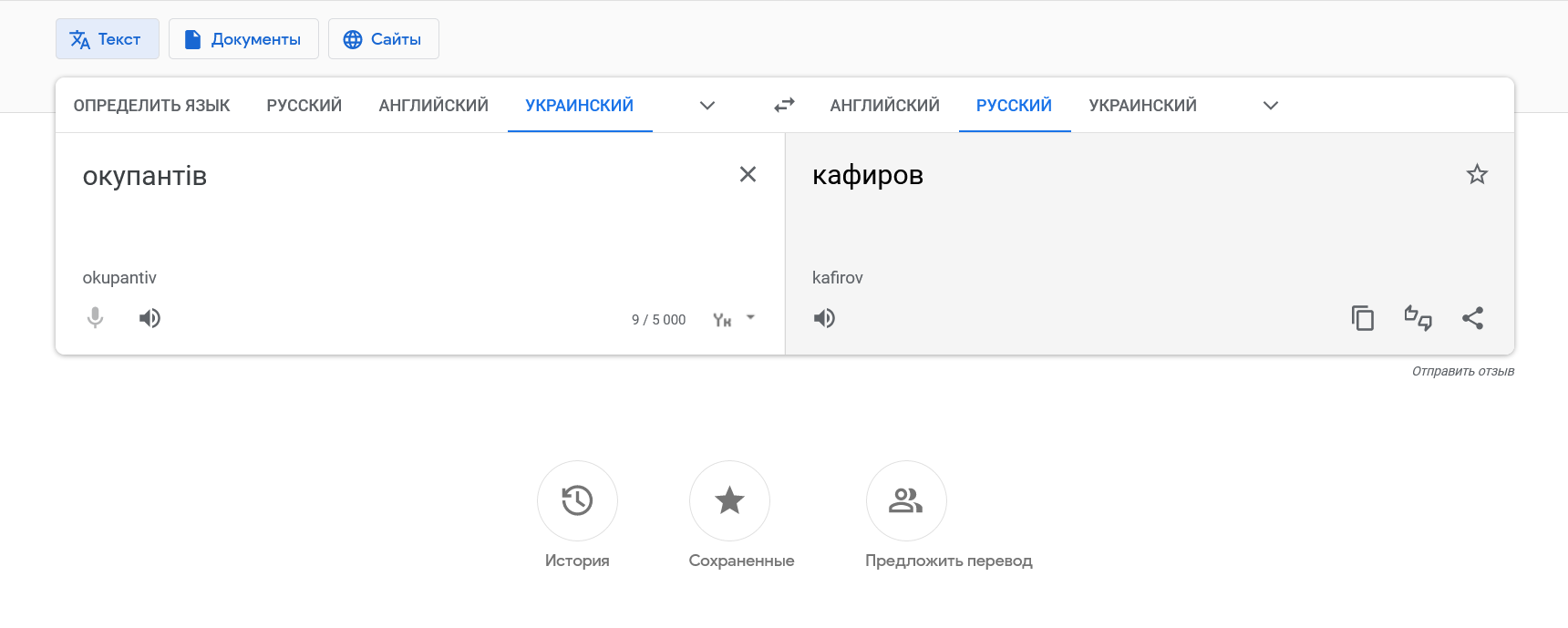Open the Ukrainian keyboard input dropdown
Screen dimensions: 1568x628
click(750, 318)
